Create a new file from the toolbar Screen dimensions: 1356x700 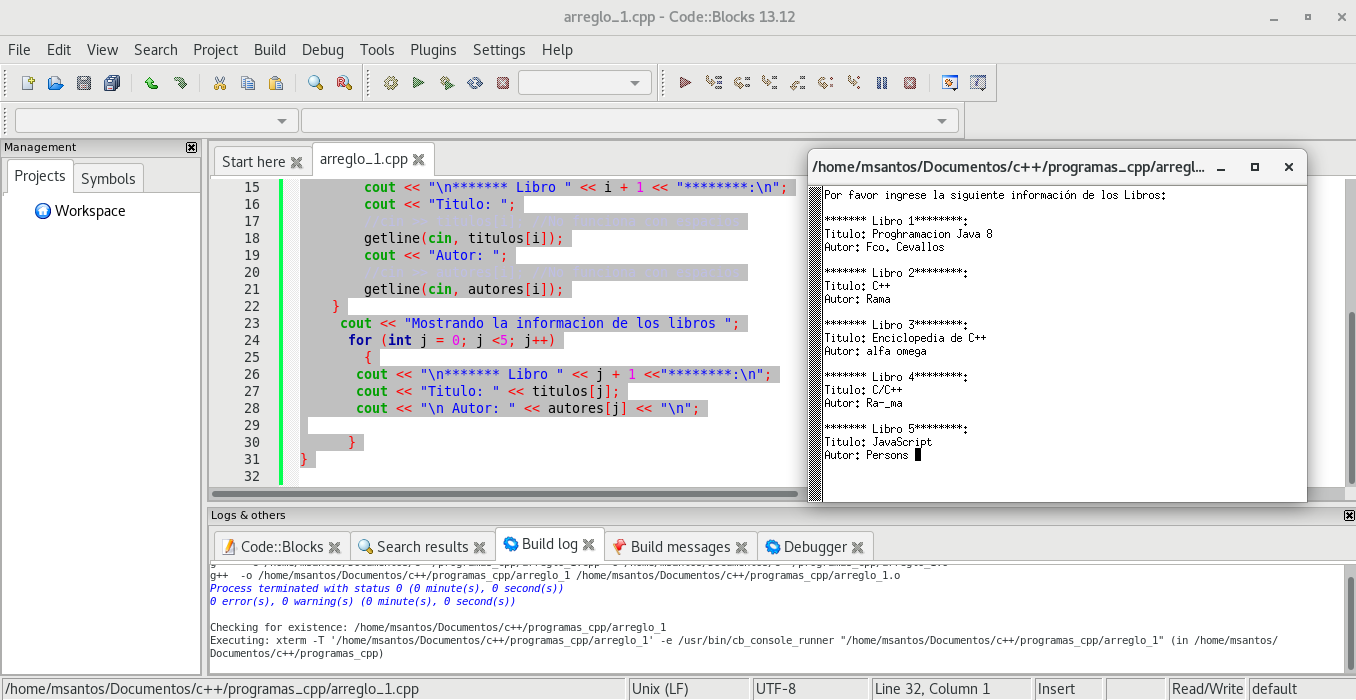[28, 83]
